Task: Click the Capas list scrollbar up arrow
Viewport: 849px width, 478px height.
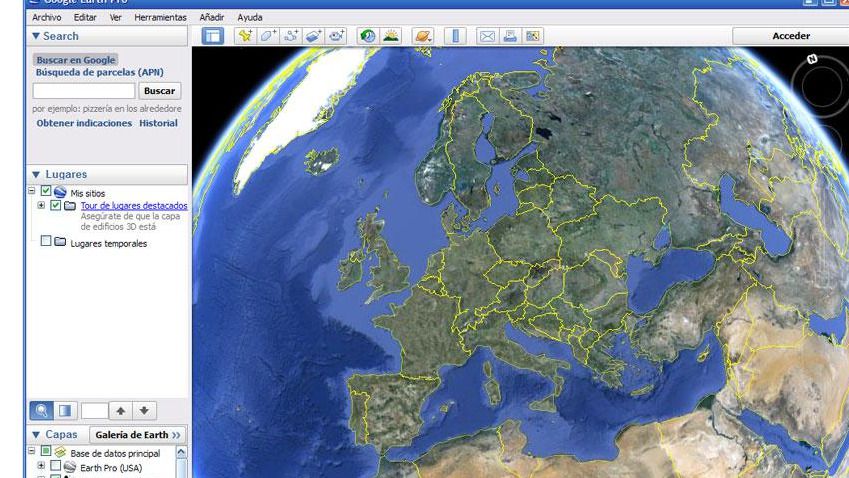Action: point(181,452)
